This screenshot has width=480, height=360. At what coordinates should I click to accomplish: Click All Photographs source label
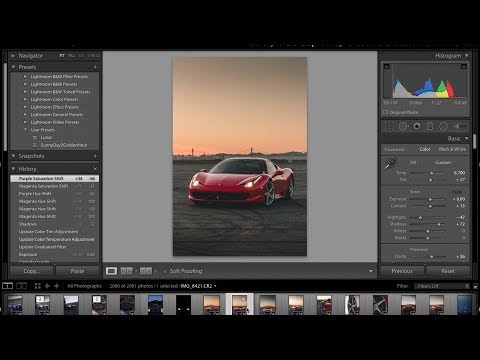click(84, 286)
